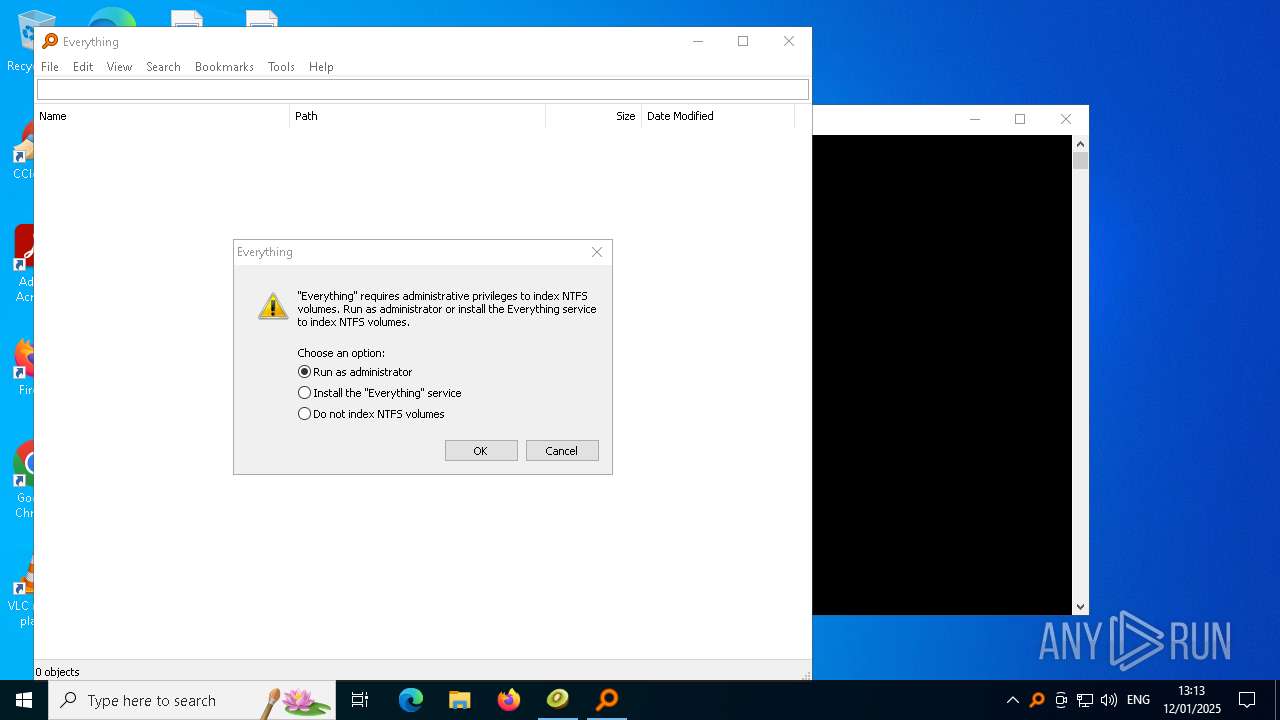This screenshot has width=1280, height=720.
Task: Select the Edge shortcut on the desktop
Action: pos(112,17)
